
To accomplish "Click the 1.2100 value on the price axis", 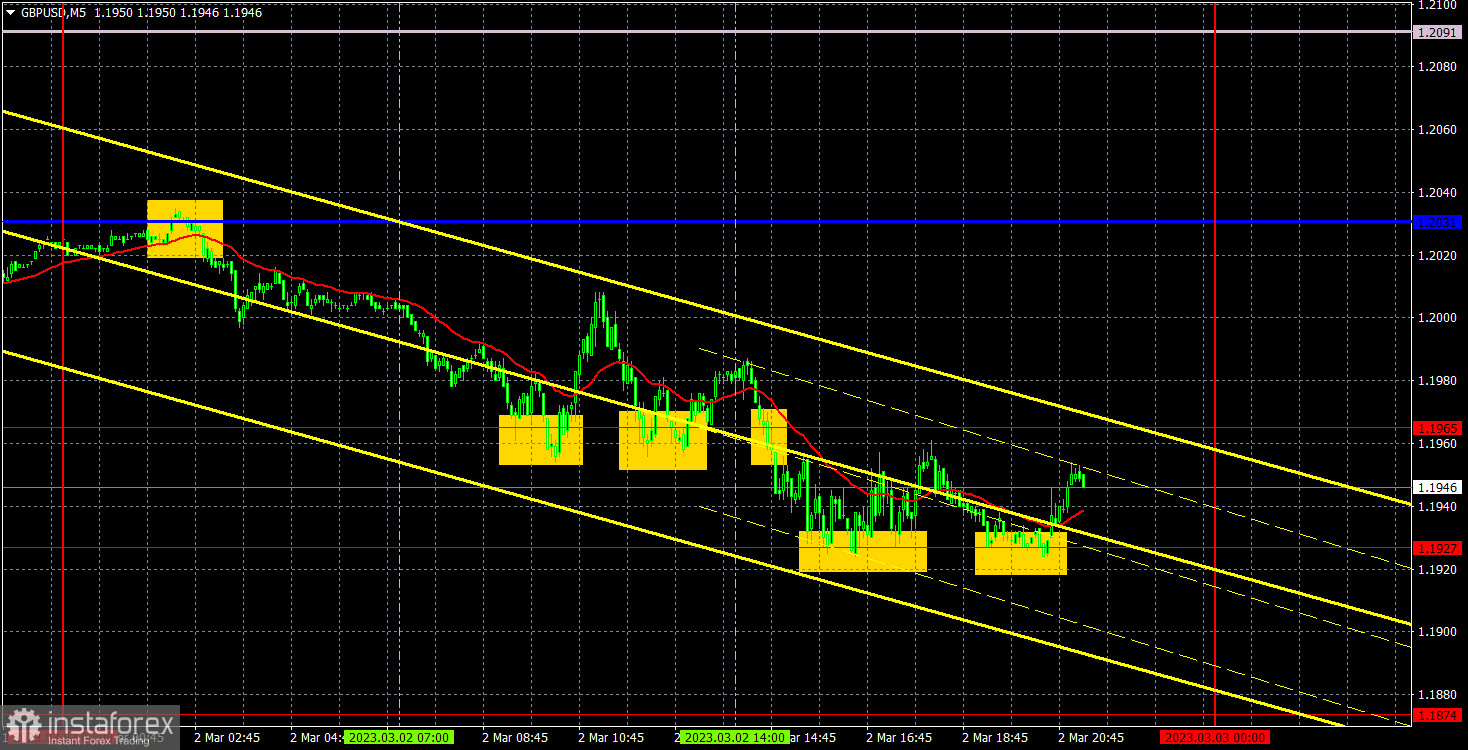I will pyautogui.click(x=1439, y=5).
